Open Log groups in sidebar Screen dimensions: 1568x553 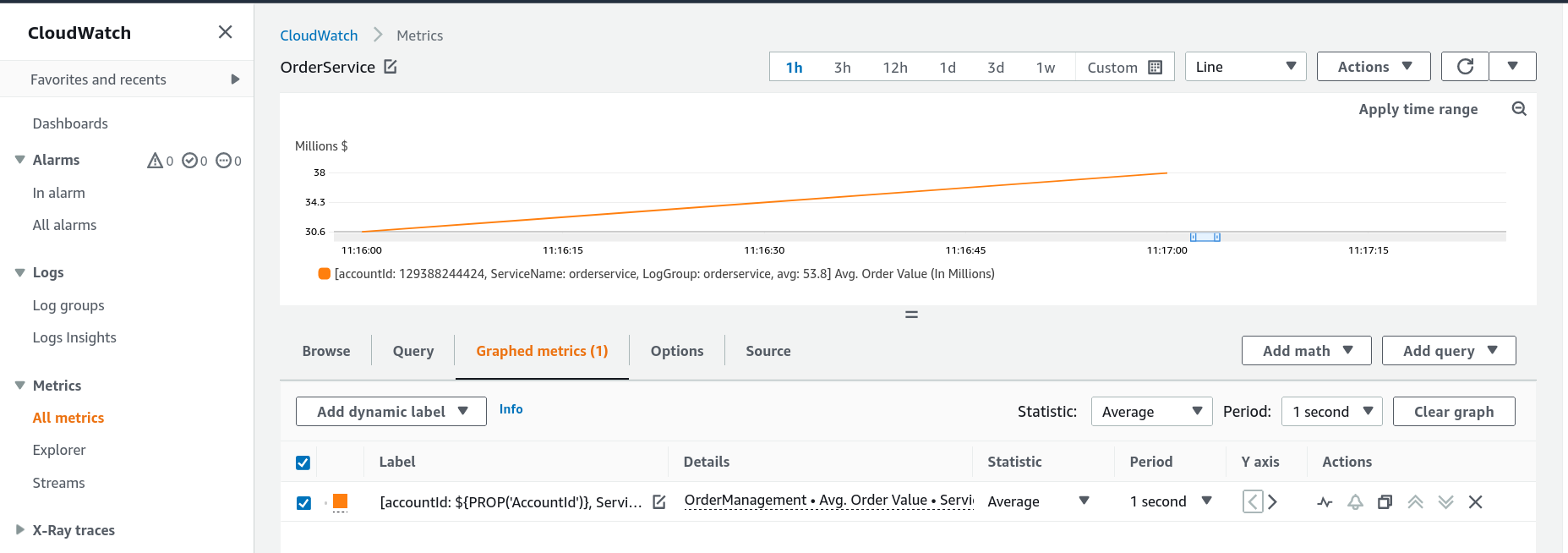click(x=68, y=305)
